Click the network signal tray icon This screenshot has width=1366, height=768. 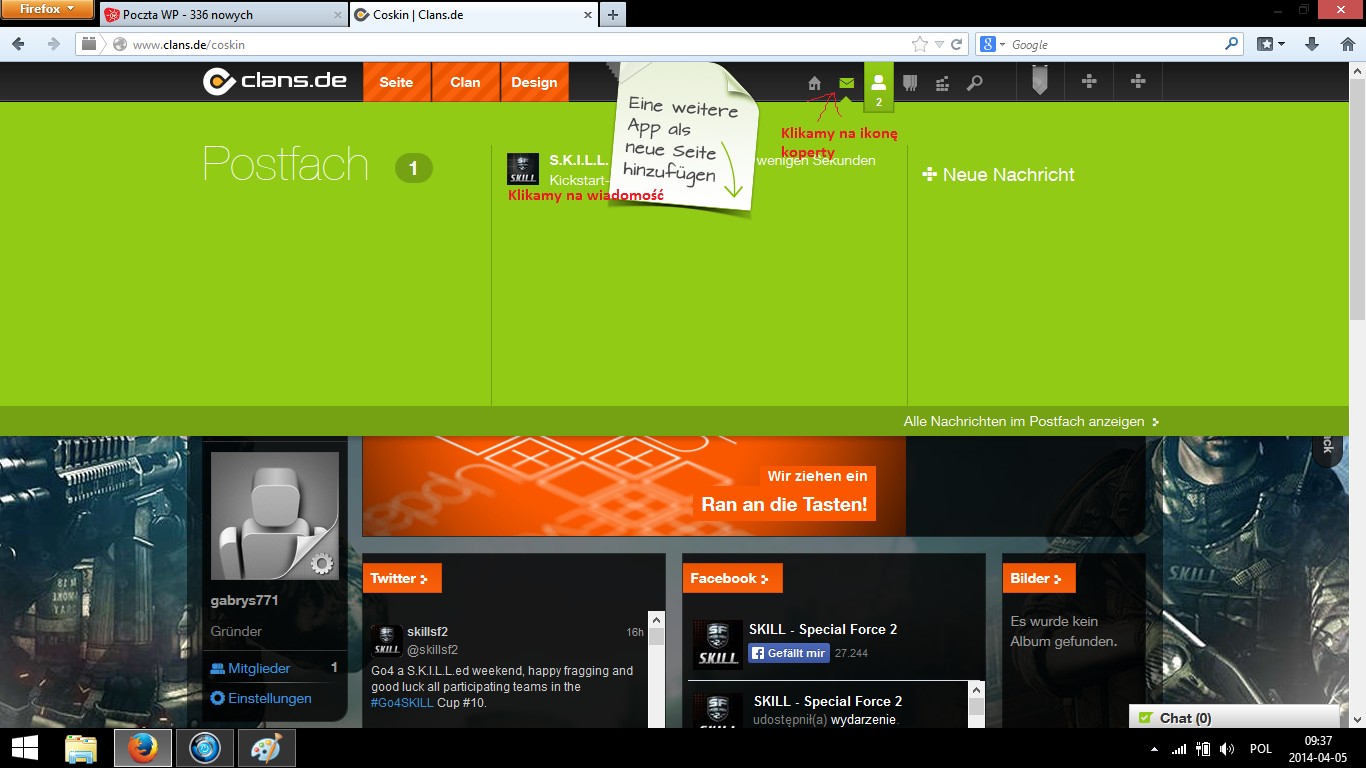pyautogui.click(x=1179, y=748)
